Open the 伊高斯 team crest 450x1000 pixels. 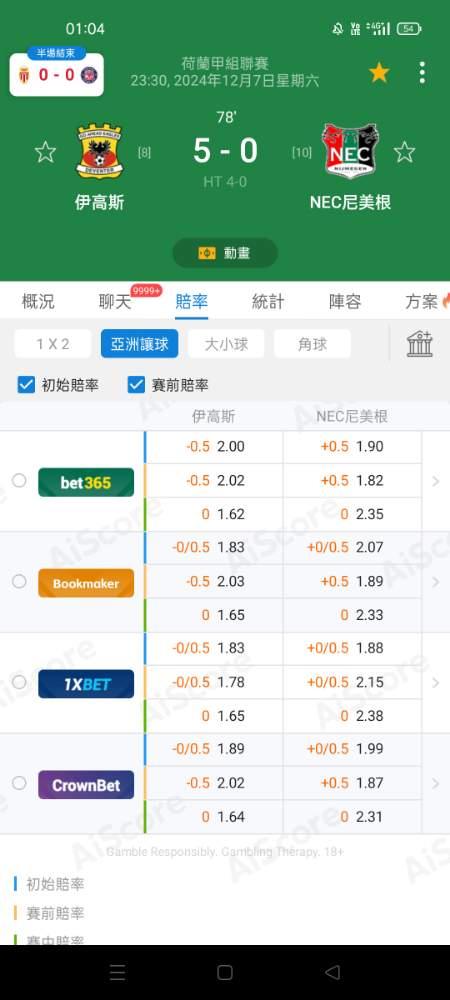pyautogui.click(x=99, y=151)
